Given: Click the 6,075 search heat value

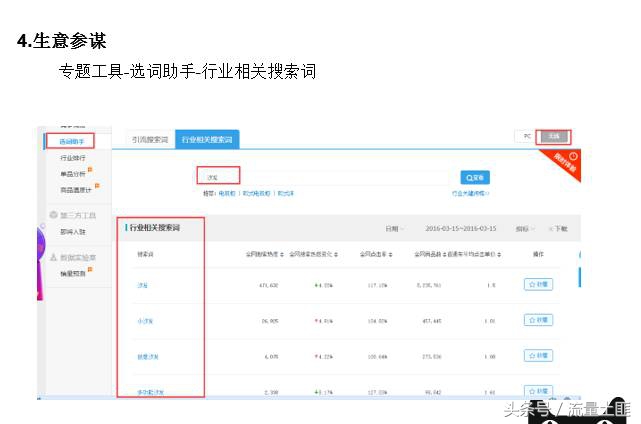Looking at the screenshot, I should coord(271,357).
